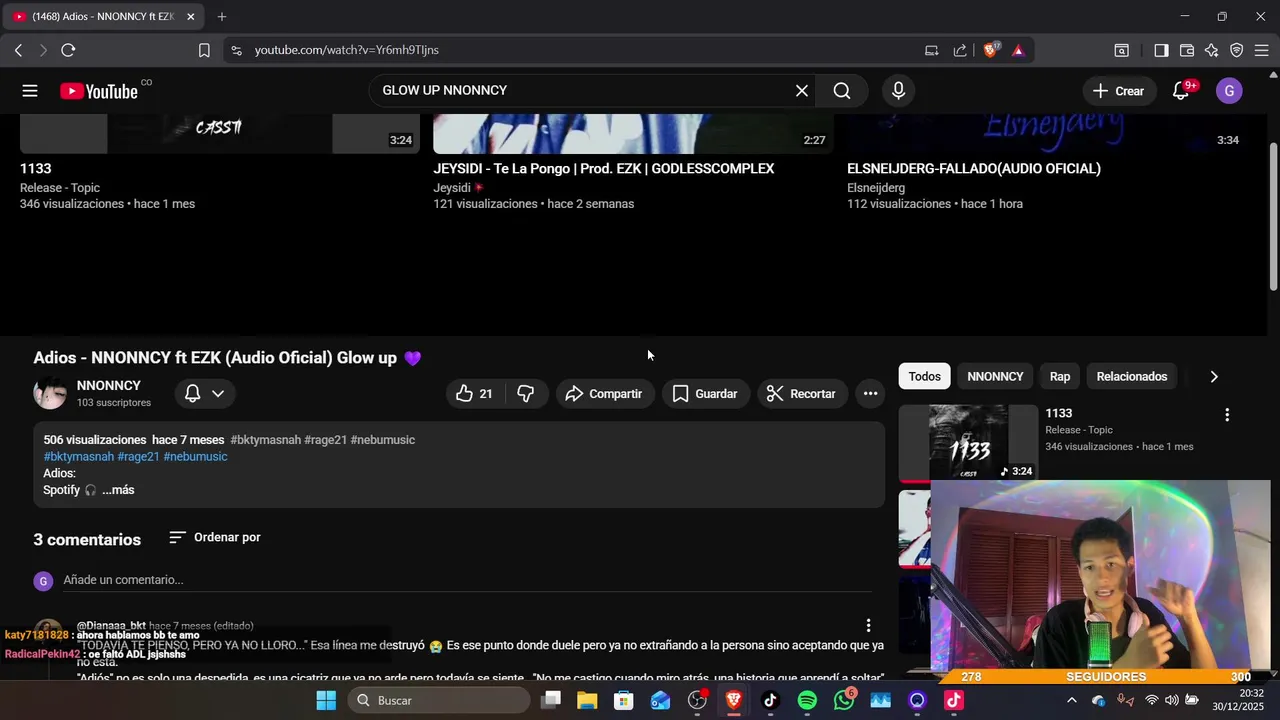Viewport: 1280px width, 720px height.
Task: Open TikTok from the taskbar
Action: (x=770, y=700)
